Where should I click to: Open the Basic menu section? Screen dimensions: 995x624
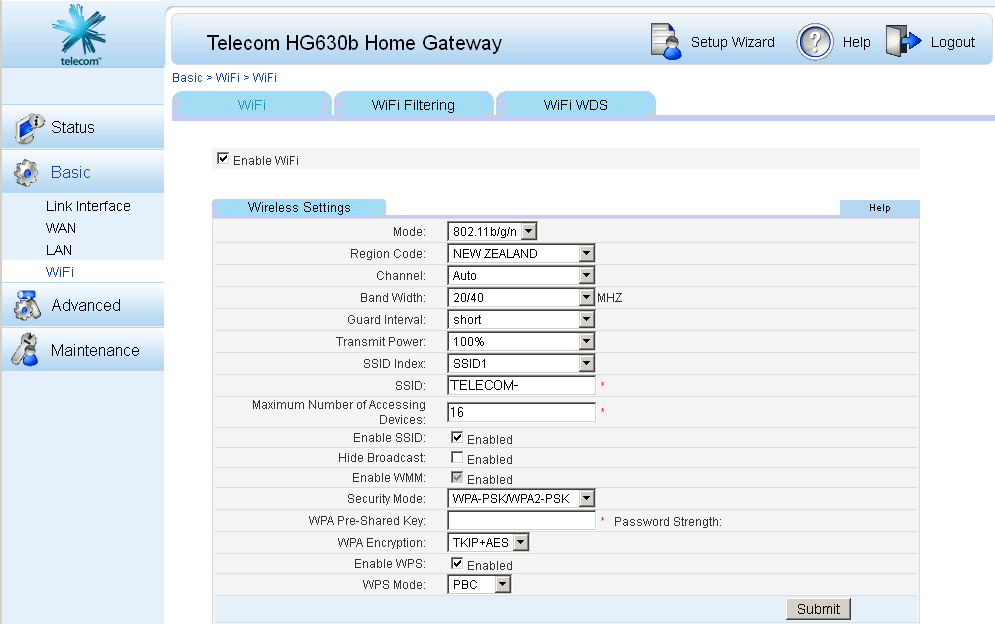coord(82,172)
